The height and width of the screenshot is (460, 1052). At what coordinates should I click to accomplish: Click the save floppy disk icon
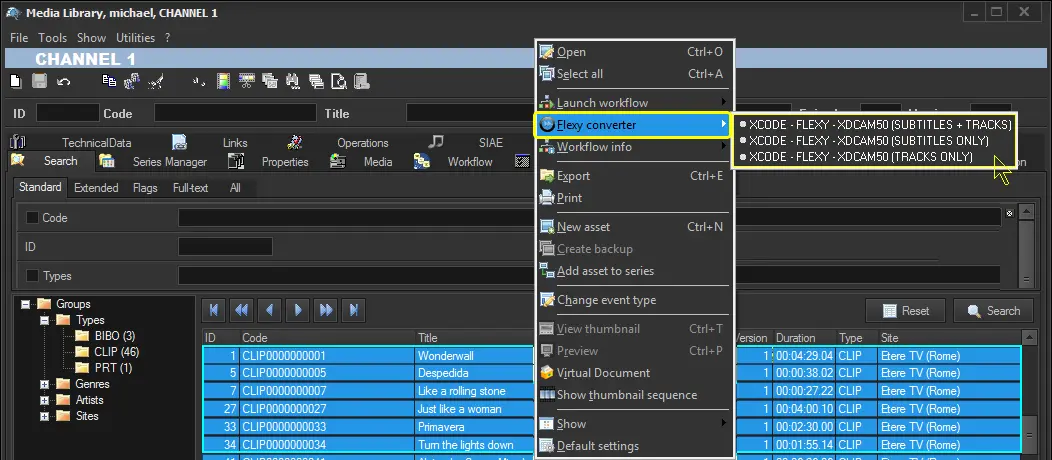tap(40, 81)
